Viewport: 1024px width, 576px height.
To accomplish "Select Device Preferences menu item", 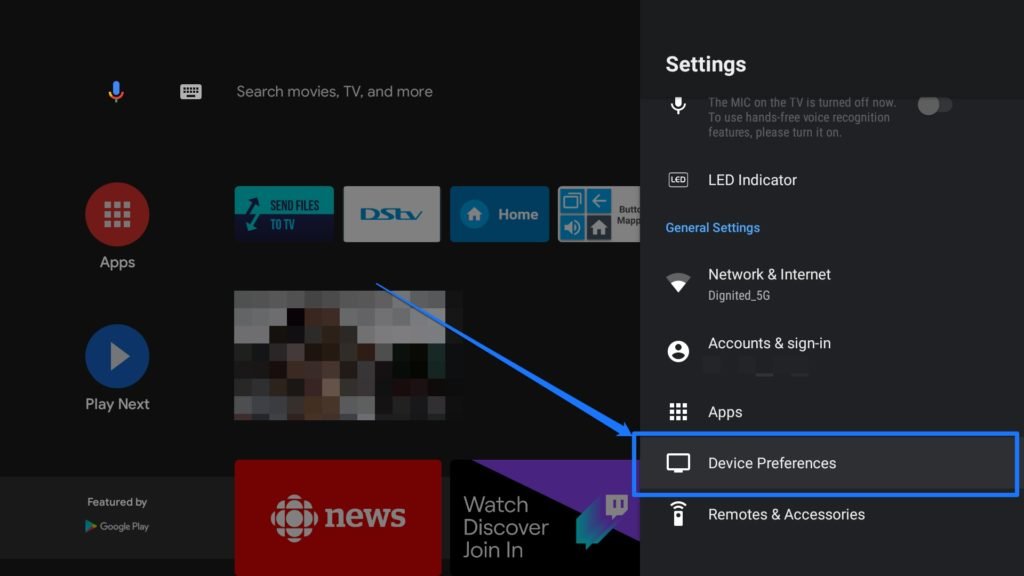I will point(771,463).
